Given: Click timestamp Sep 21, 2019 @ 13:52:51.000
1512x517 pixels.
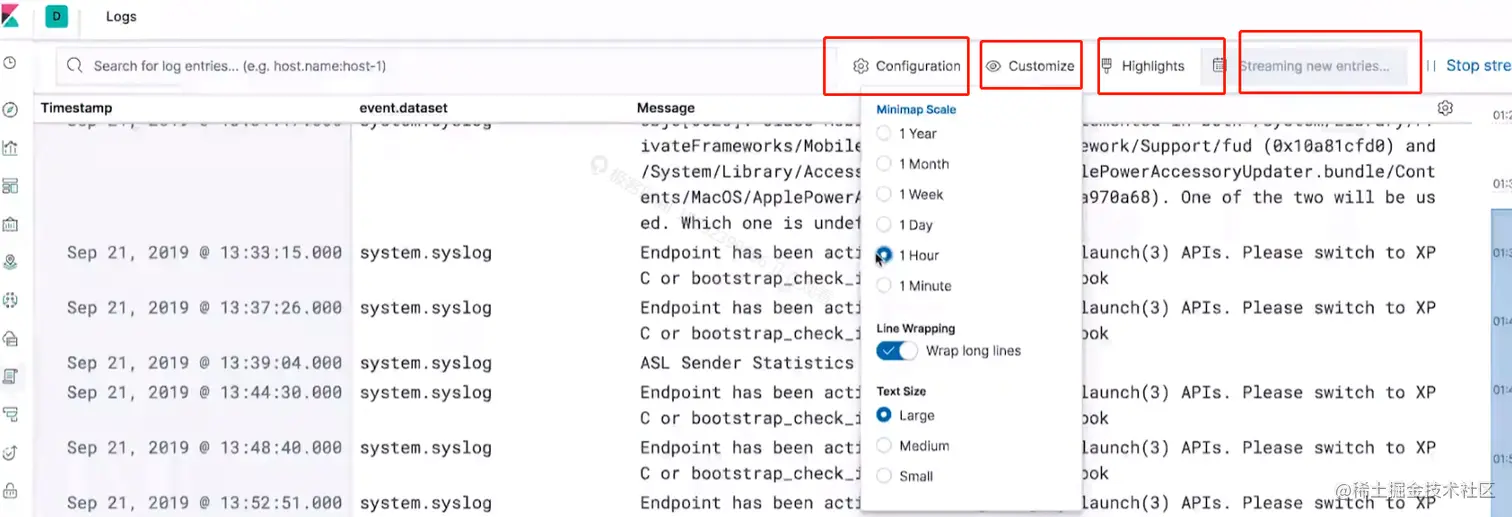Looking at the screenshot, I should click(204, 503).
